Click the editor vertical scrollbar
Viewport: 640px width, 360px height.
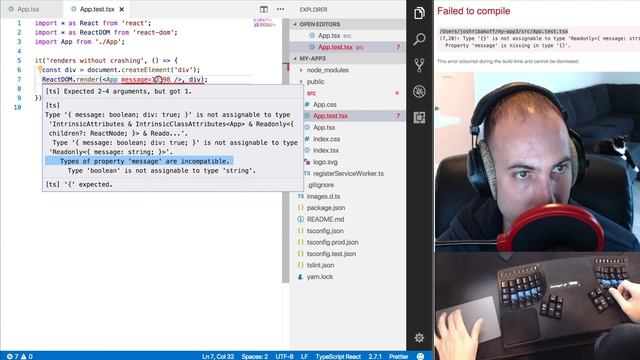[286, 151]
